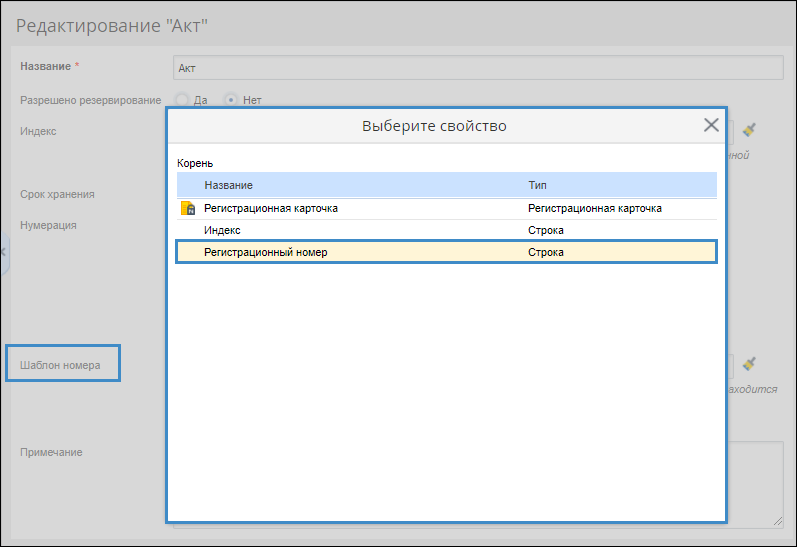
Task: Select the "Нет" radio button for reservation
Action: click(x=231, y=100)
